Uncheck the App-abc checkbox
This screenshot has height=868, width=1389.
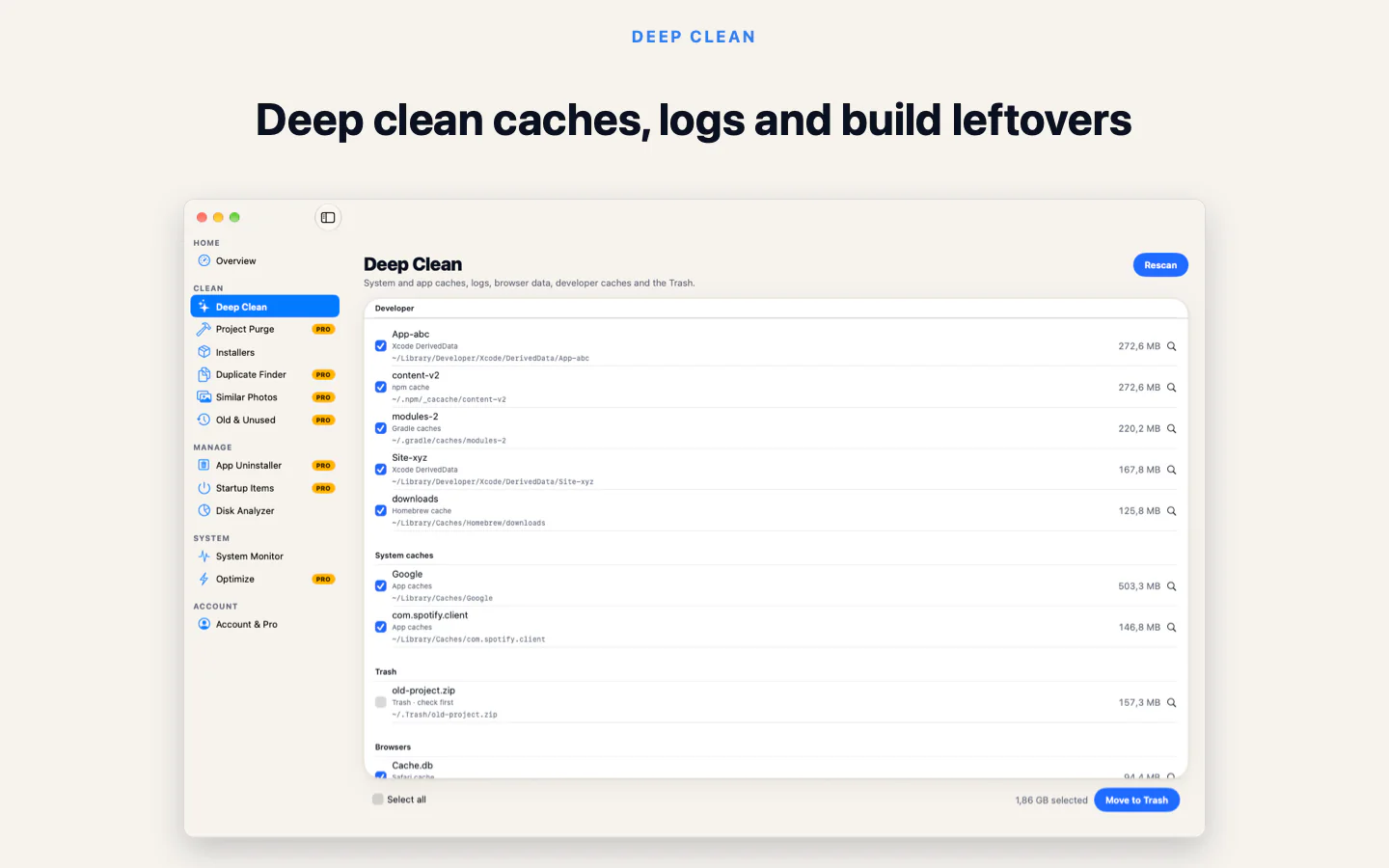(x=381, y=346)
